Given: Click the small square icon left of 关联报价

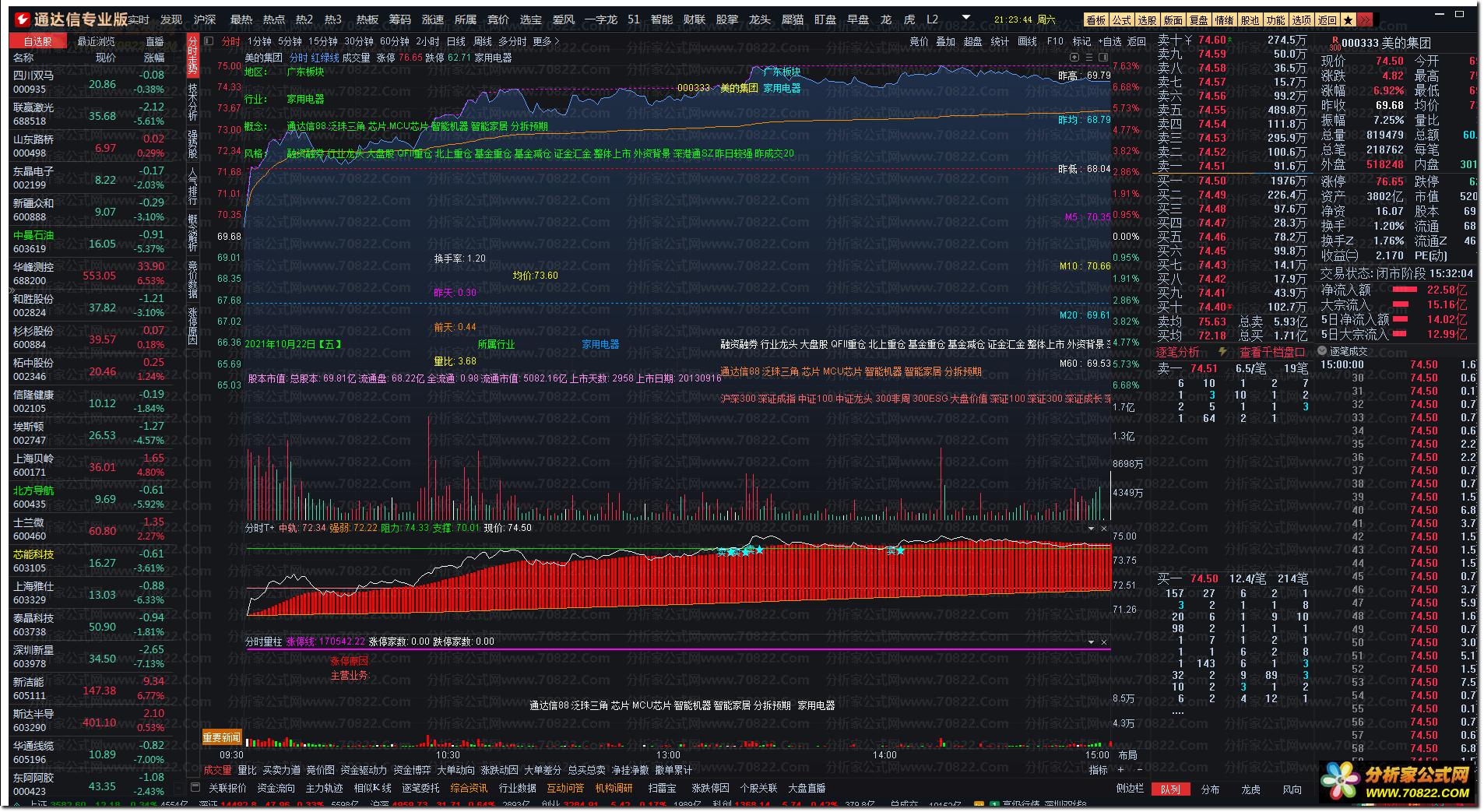Looking at the screenshot, I should (x=195, y=788).
